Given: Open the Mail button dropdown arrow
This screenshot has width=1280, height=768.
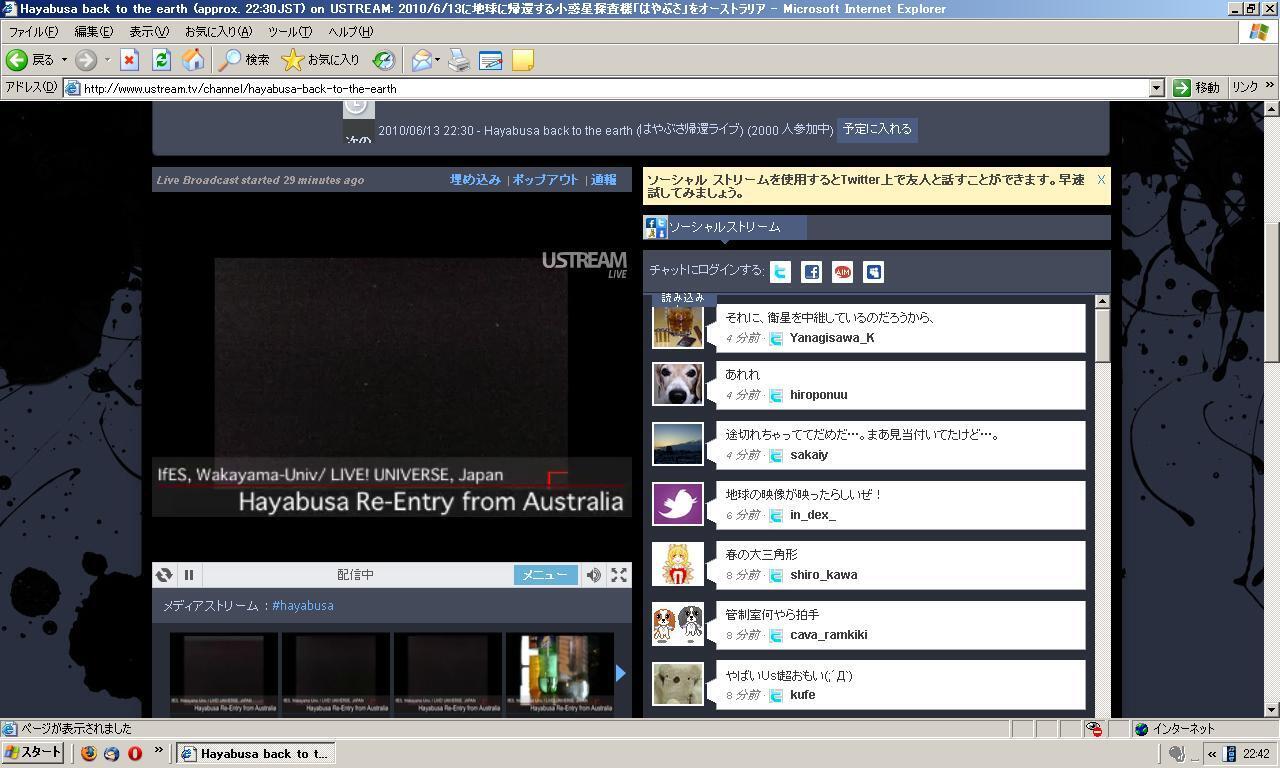Looking at the screenshot, I should tap(437, 60).
